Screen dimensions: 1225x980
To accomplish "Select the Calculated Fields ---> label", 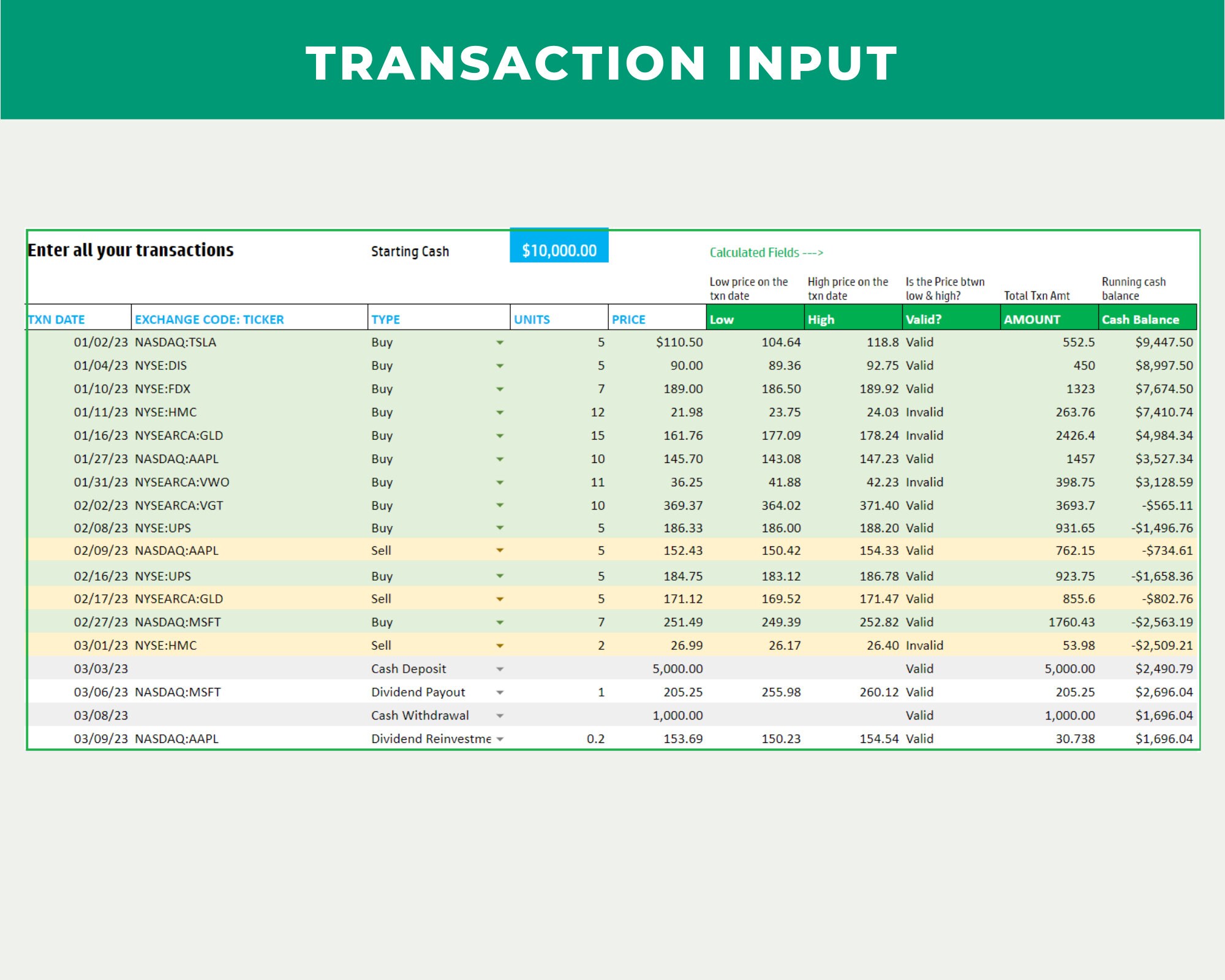I will pyautogui.click(x=766, y=252).
